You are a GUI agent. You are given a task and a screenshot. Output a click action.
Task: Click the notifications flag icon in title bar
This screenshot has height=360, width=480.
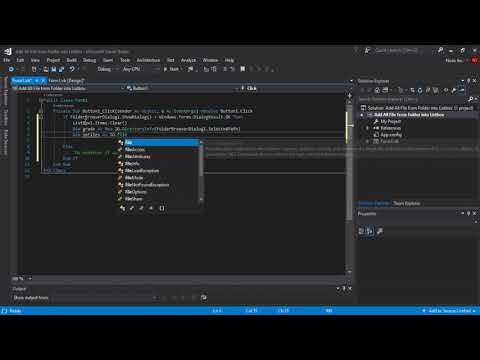pyautogui.click(x=356, y=51)
